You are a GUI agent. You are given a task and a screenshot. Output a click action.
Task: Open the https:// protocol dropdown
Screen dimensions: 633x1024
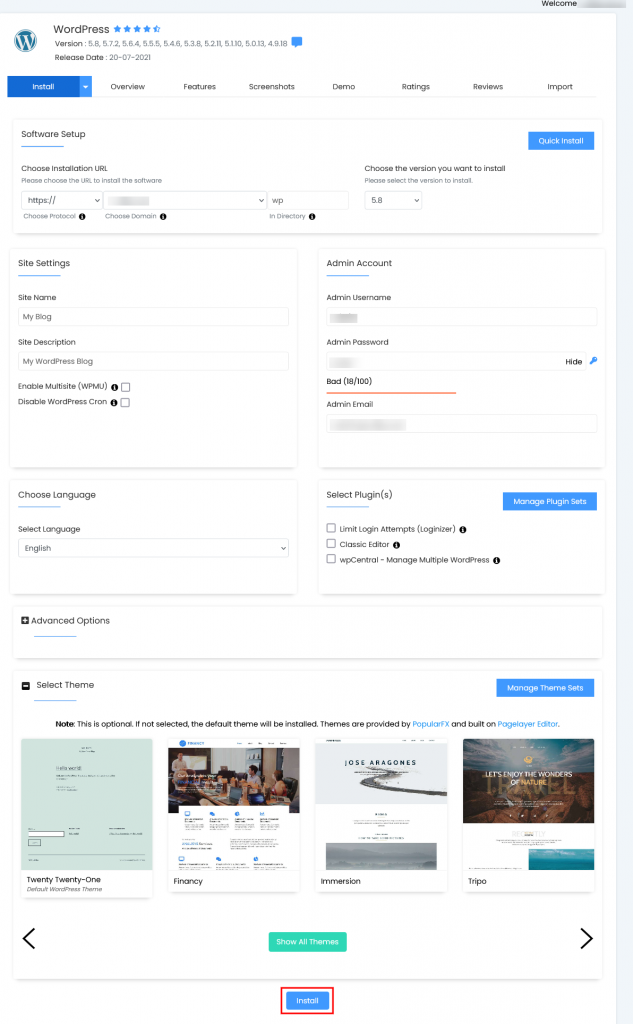(x=62, y=200)
